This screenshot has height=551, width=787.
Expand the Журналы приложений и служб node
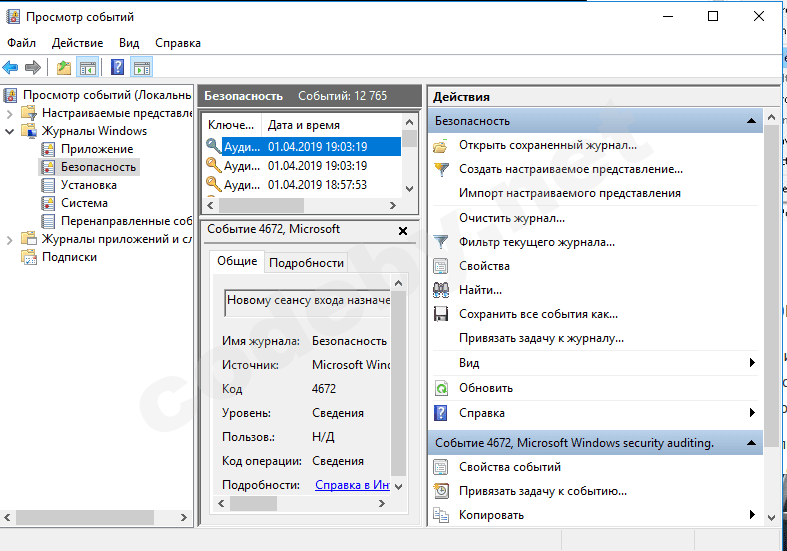[9, 240]
